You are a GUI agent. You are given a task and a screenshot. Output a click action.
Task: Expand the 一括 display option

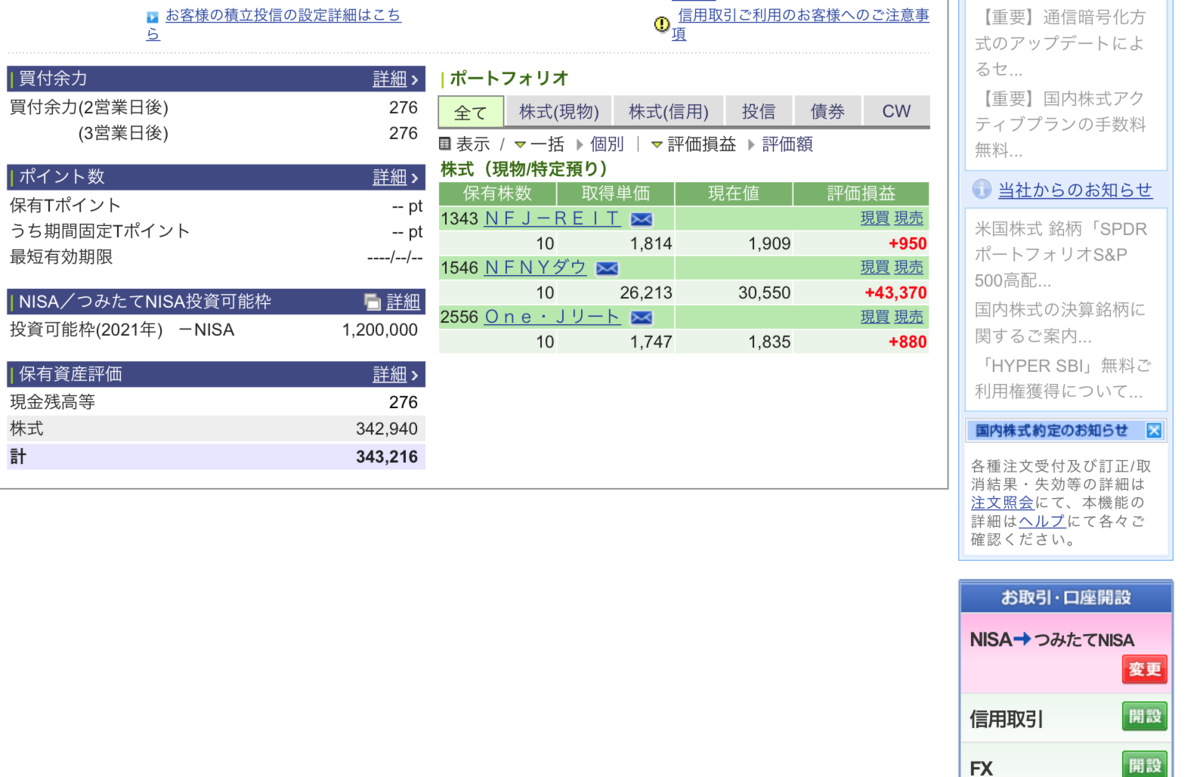click(x=539, y=144)
